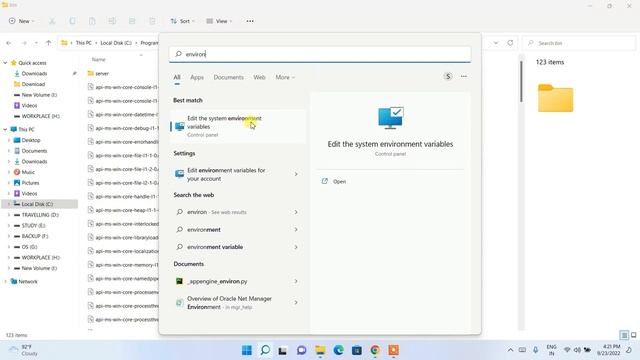
Task: Click the Delete icon in Explorer toolbar
Action: tap(152, 21)
